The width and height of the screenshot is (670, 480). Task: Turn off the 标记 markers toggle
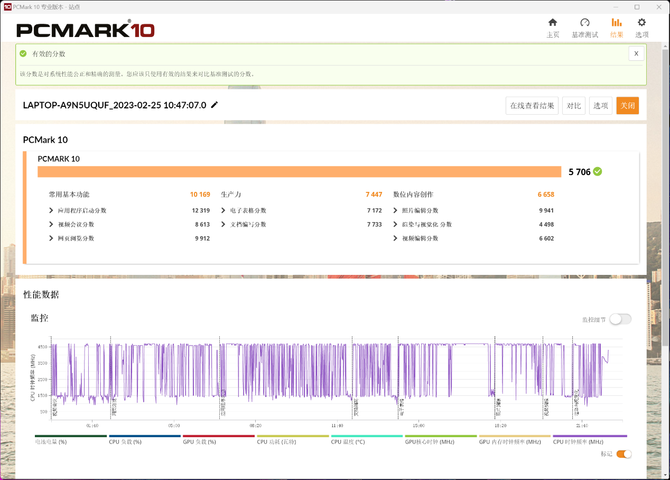[x=624, y=454]
